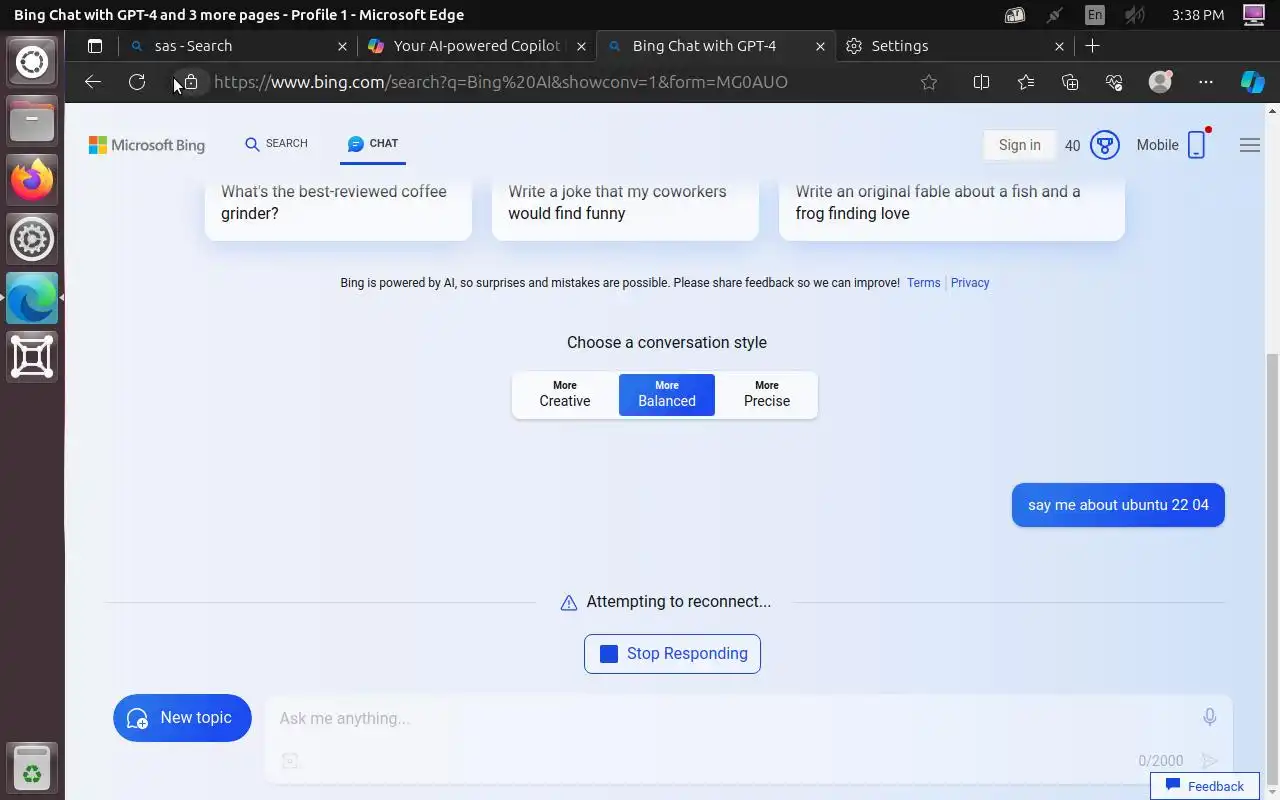Viewport: 1280px width, 800px height.
Task: Open the Privacy link
Action: 970,283
